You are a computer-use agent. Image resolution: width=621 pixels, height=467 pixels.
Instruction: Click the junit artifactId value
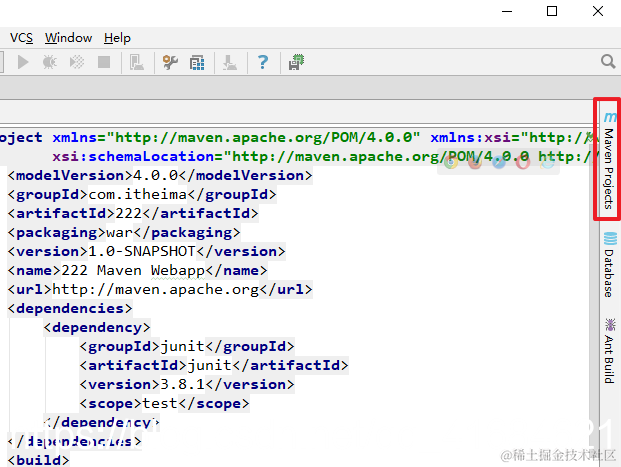point(209,366)
